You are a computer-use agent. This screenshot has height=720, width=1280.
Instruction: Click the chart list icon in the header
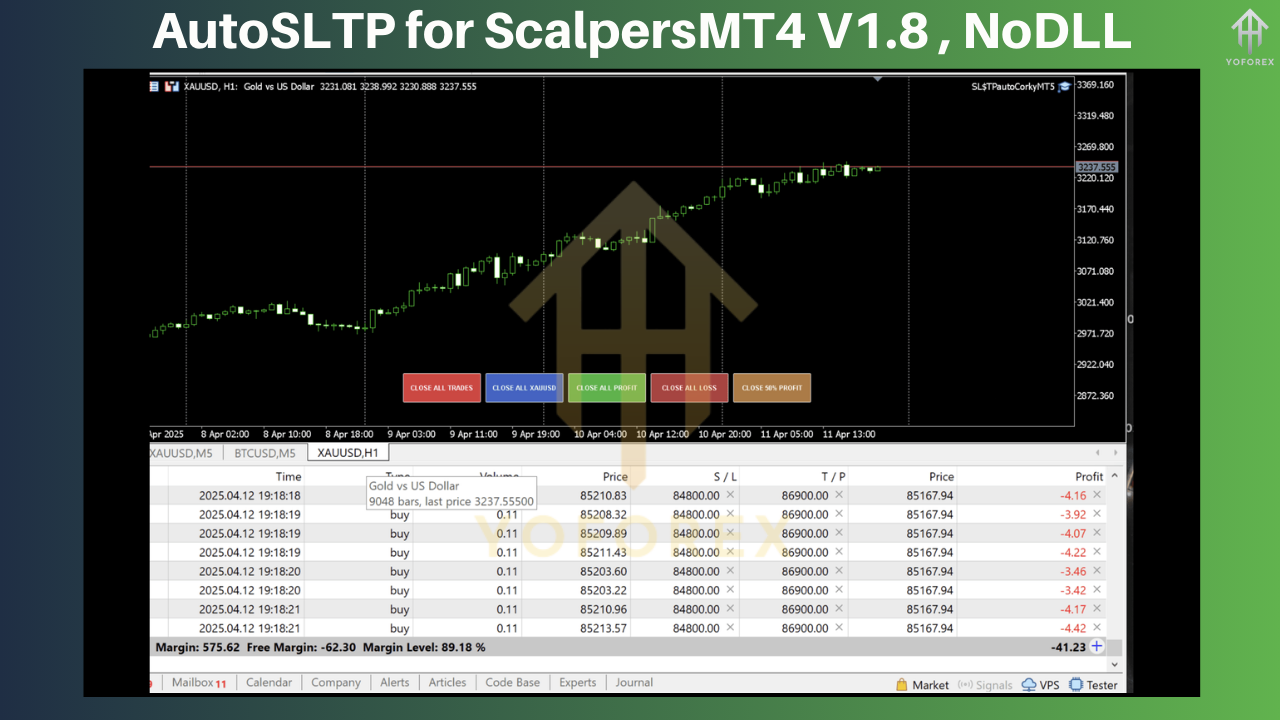click(x=154, y=86)
